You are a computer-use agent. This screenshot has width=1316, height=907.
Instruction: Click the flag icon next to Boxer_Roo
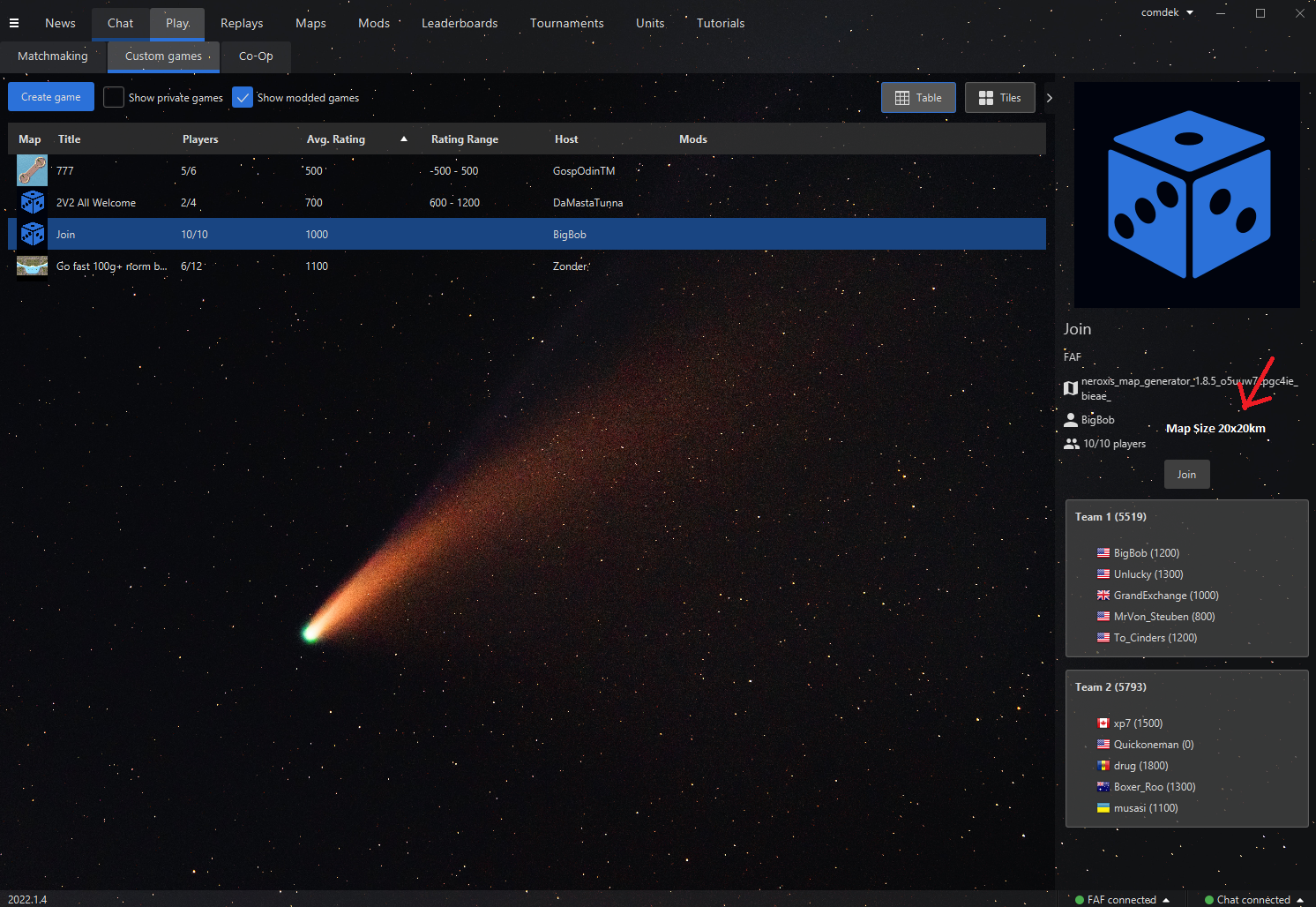point(1103,787)
